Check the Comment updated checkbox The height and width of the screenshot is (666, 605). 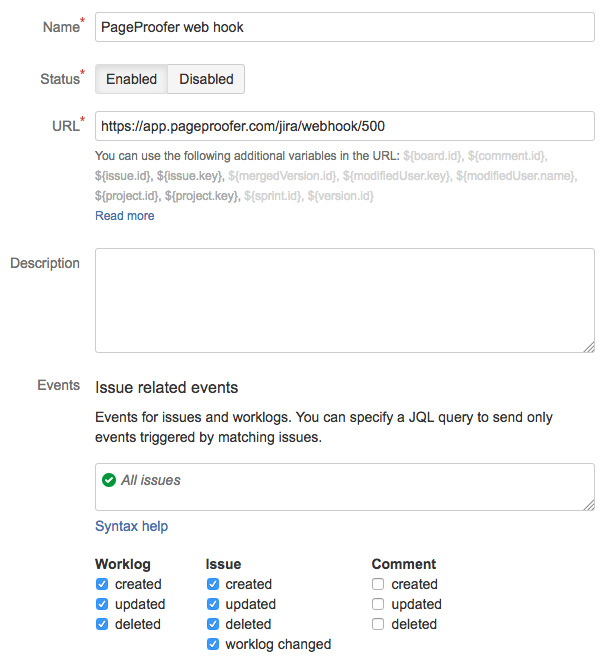pos(378,604)
